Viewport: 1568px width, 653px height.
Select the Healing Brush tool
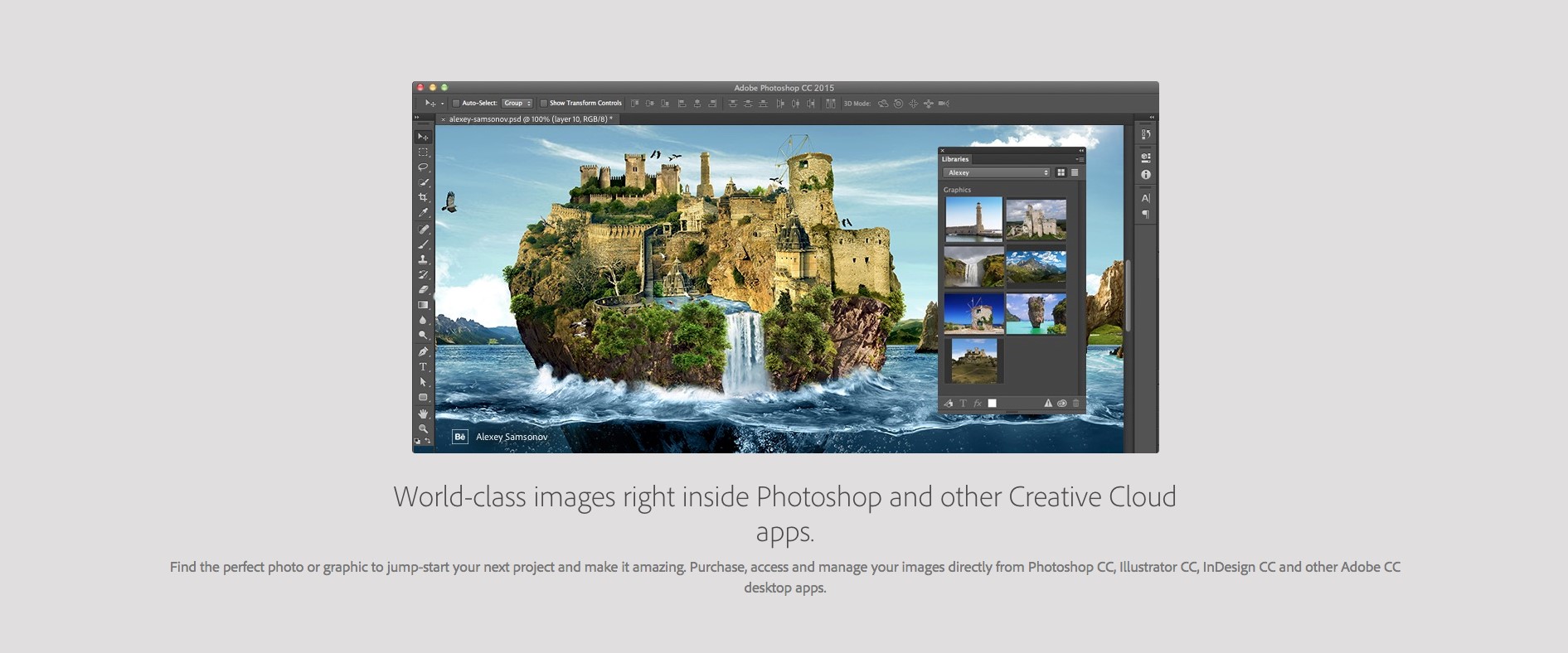(x=423, y=230)
